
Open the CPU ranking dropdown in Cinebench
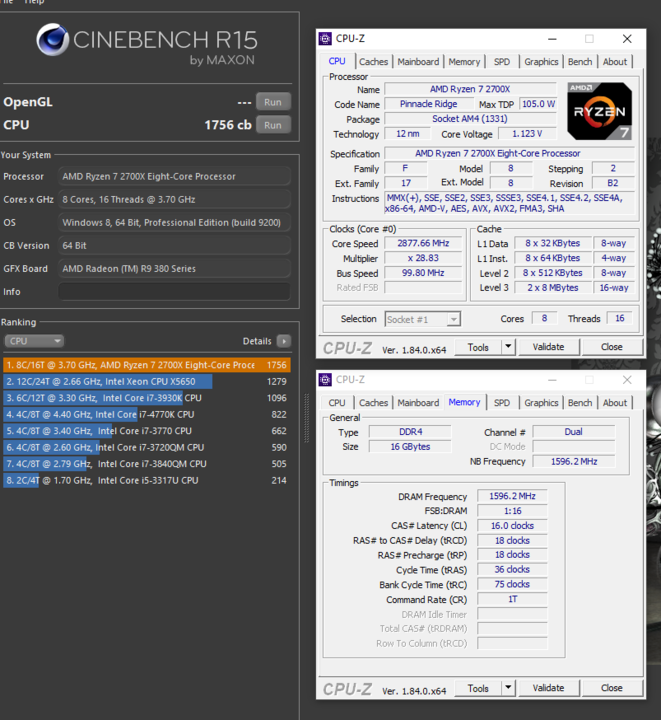click(34, 341)
